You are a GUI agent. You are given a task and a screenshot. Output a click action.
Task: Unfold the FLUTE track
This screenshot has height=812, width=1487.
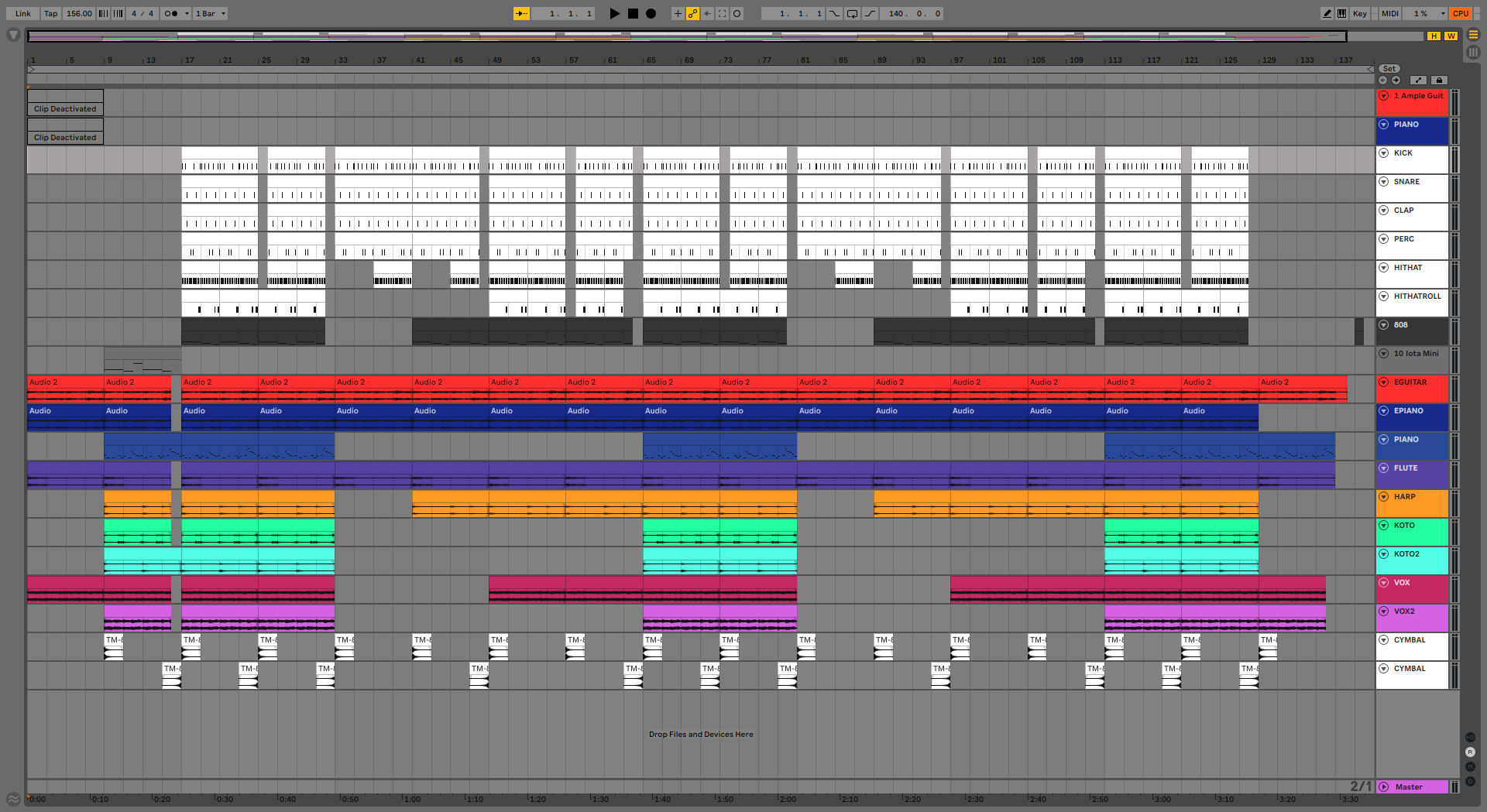1383,468
